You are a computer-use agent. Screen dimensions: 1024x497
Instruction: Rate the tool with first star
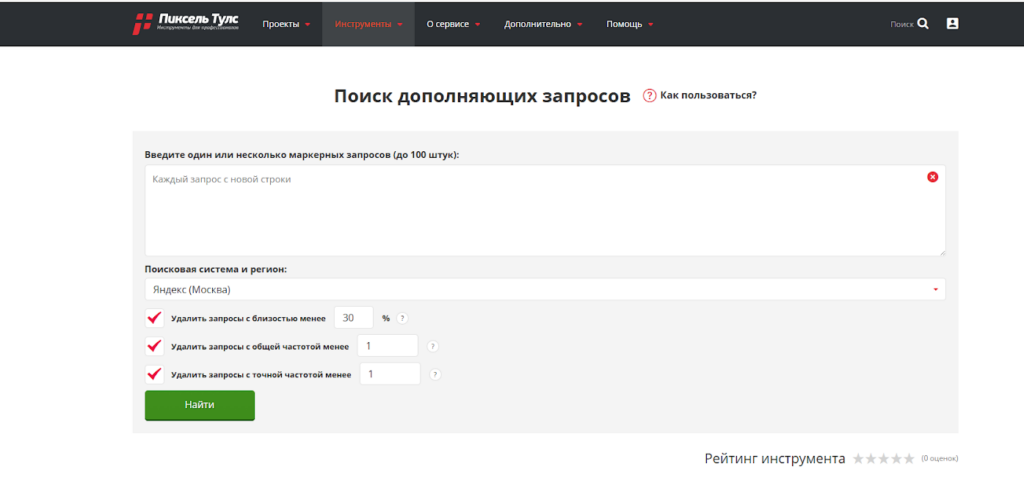coord(859,458)
